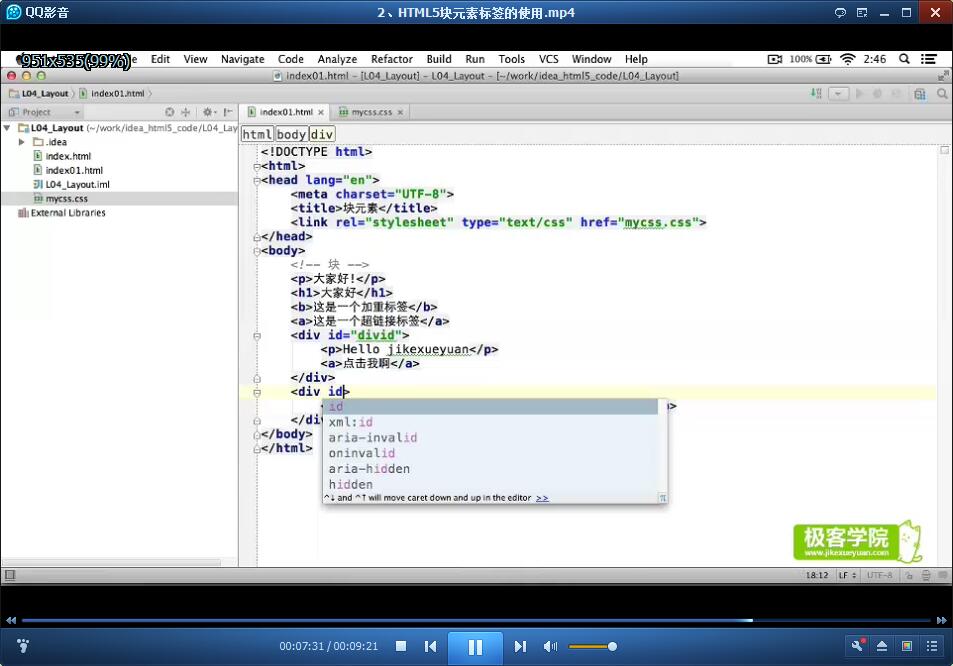Viewport: 953px width, 666px height.
Task: Mute the player volume speaker icon
Action: [550, 646]
